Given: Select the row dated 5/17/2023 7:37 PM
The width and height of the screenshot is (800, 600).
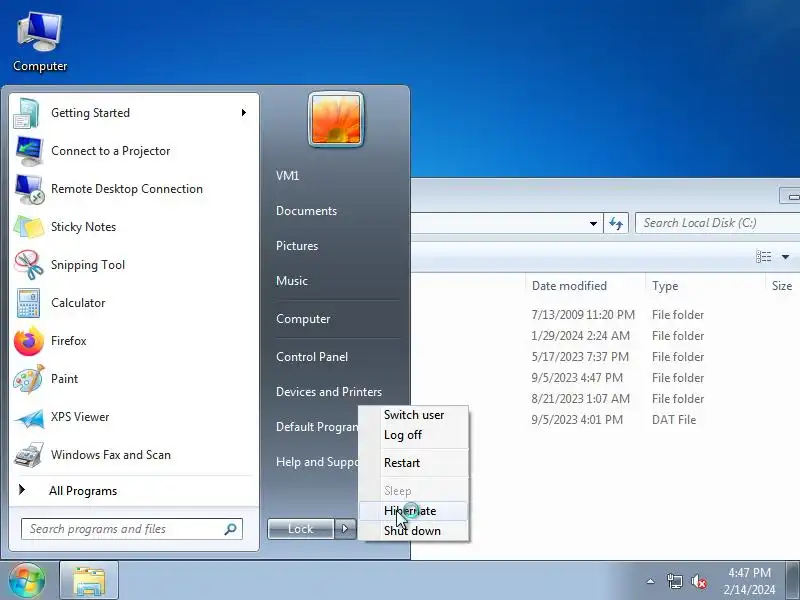Looking at the screenshot, I should click(x=605, y=357).
